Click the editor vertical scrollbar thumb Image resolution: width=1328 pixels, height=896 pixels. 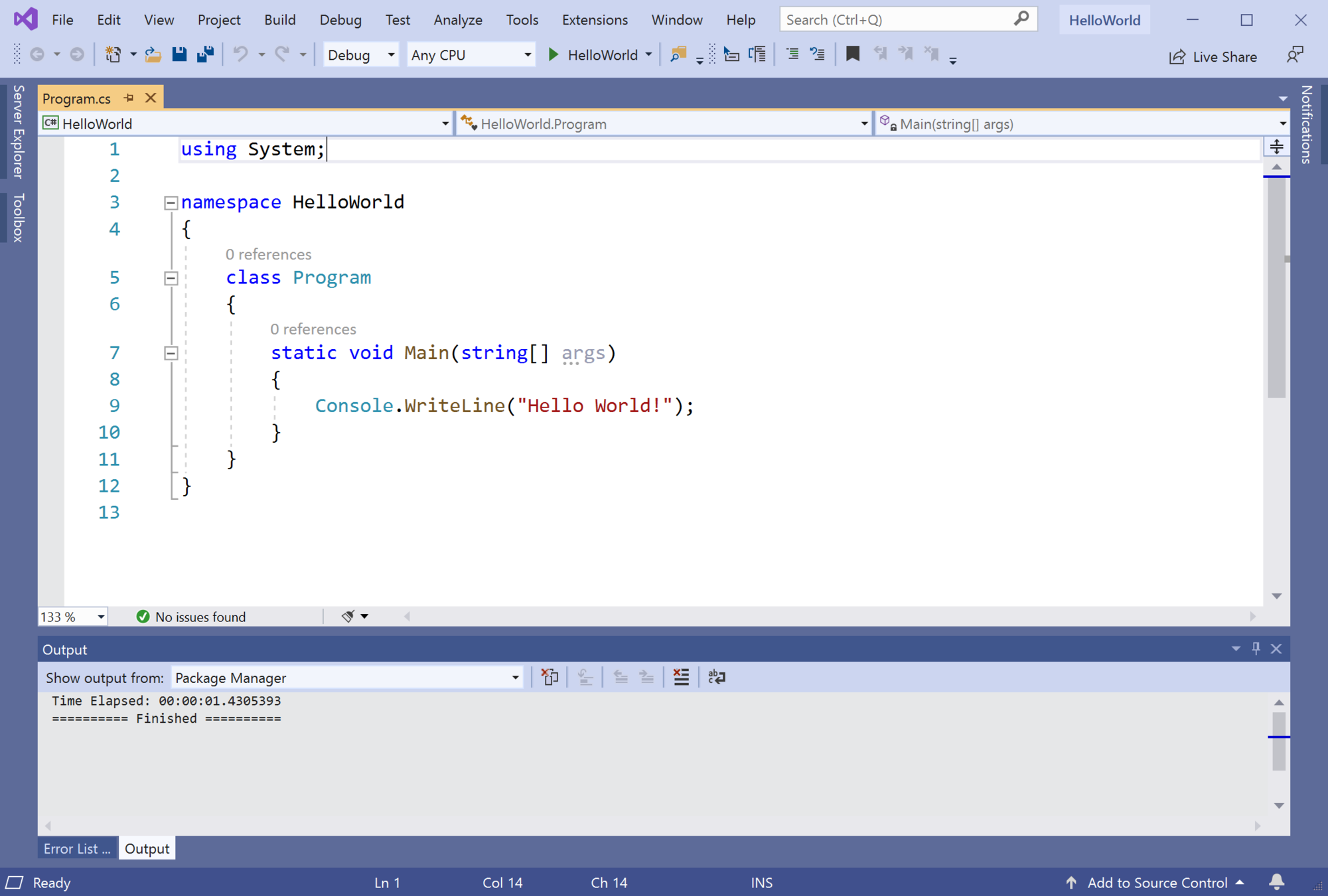click(1276, 285)
